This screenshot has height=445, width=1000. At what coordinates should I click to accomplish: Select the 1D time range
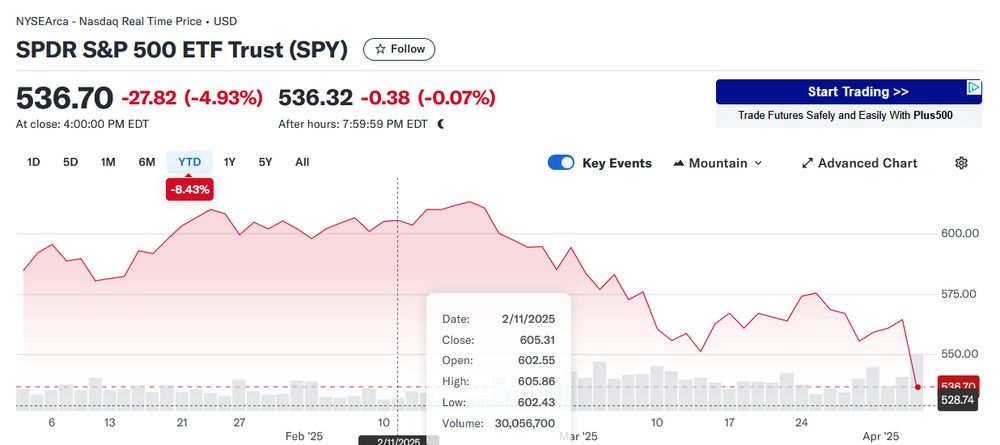click(x=33, y=162)
